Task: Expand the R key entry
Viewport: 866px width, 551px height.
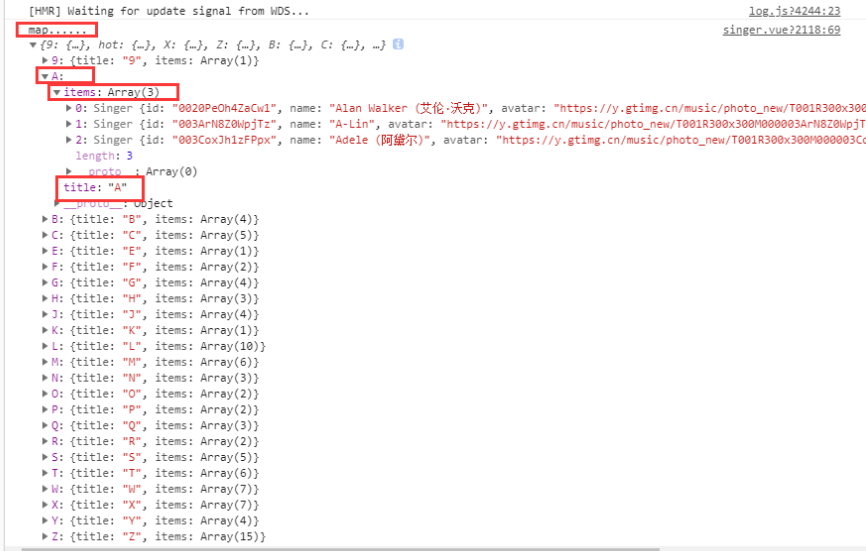Action: click(x=45, y=442)
